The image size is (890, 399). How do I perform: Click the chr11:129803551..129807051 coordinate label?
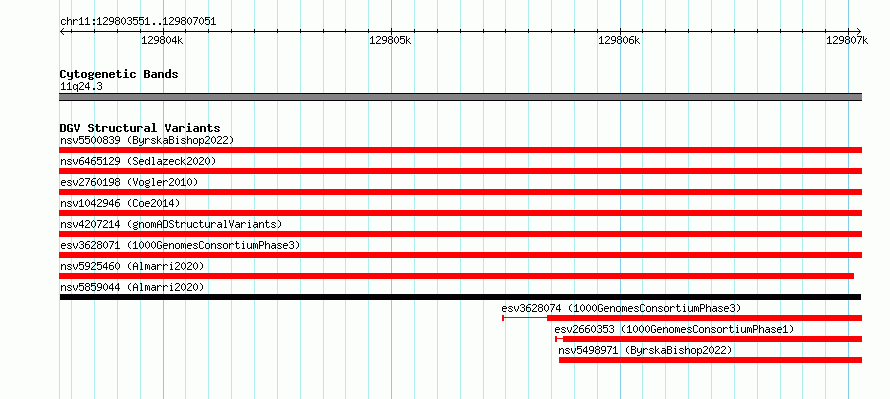pos(138,22)
